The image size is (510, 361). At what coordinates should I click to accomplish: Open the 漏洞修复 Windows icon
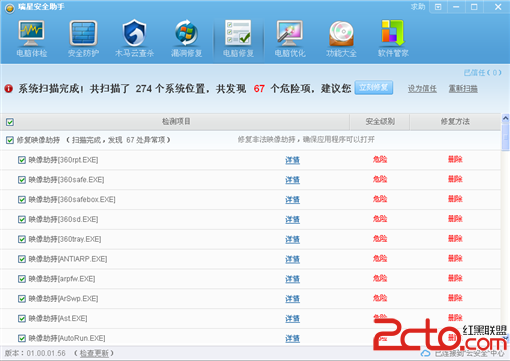pyautogui.click(x=186, y=33)
